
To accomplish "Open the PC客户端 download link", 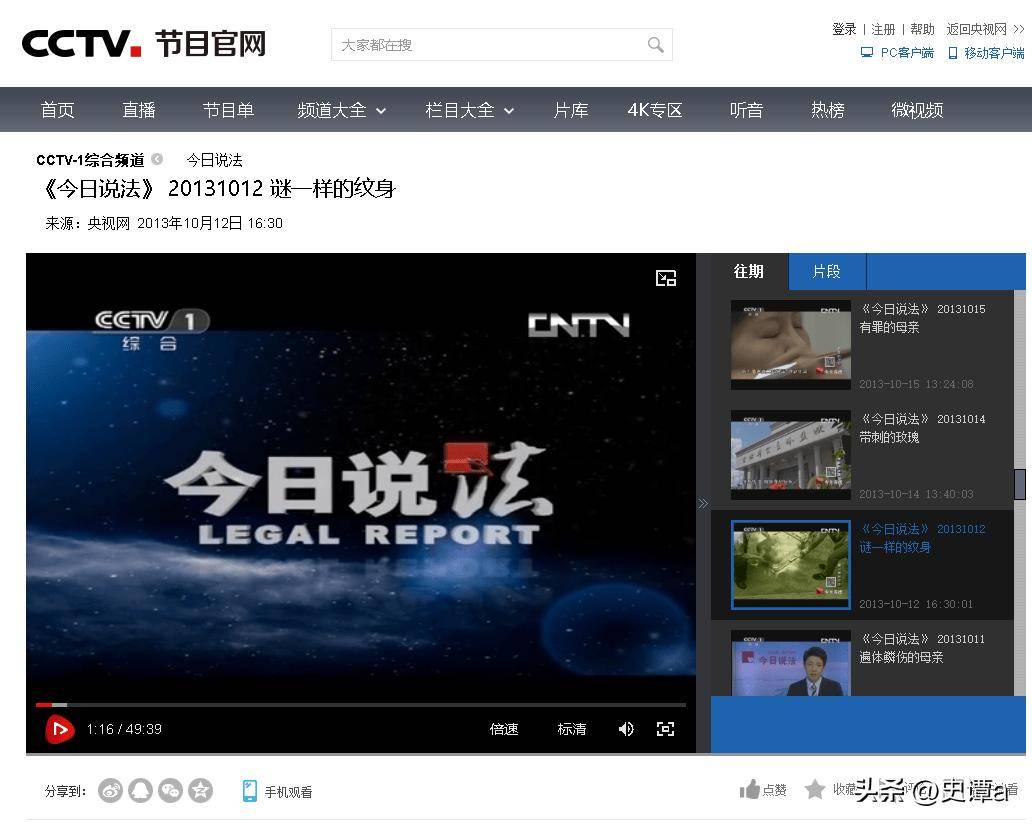I will coord(897,53).
